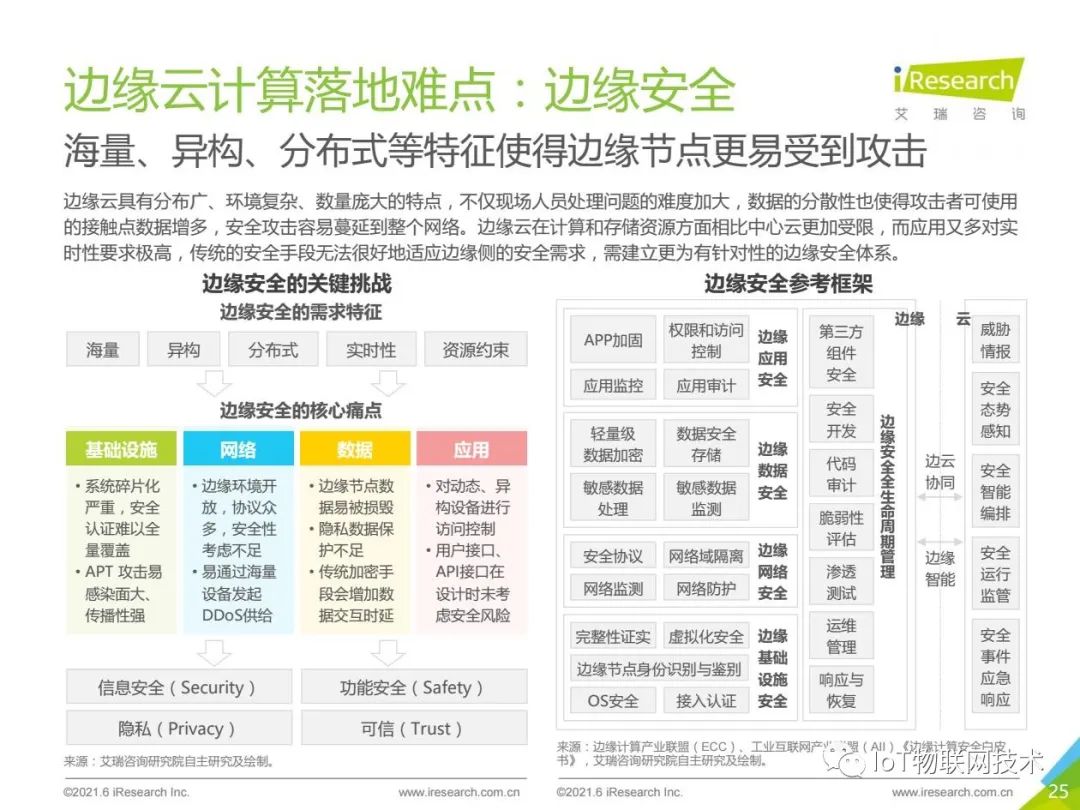The width and height of the screenshot is (1080, 810).
Task: Click the 分布式 box
Action: (273, 349)
